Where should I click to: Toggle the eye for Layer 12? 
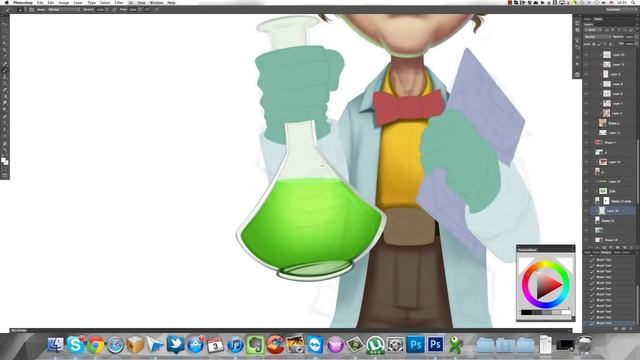[587, 133]
